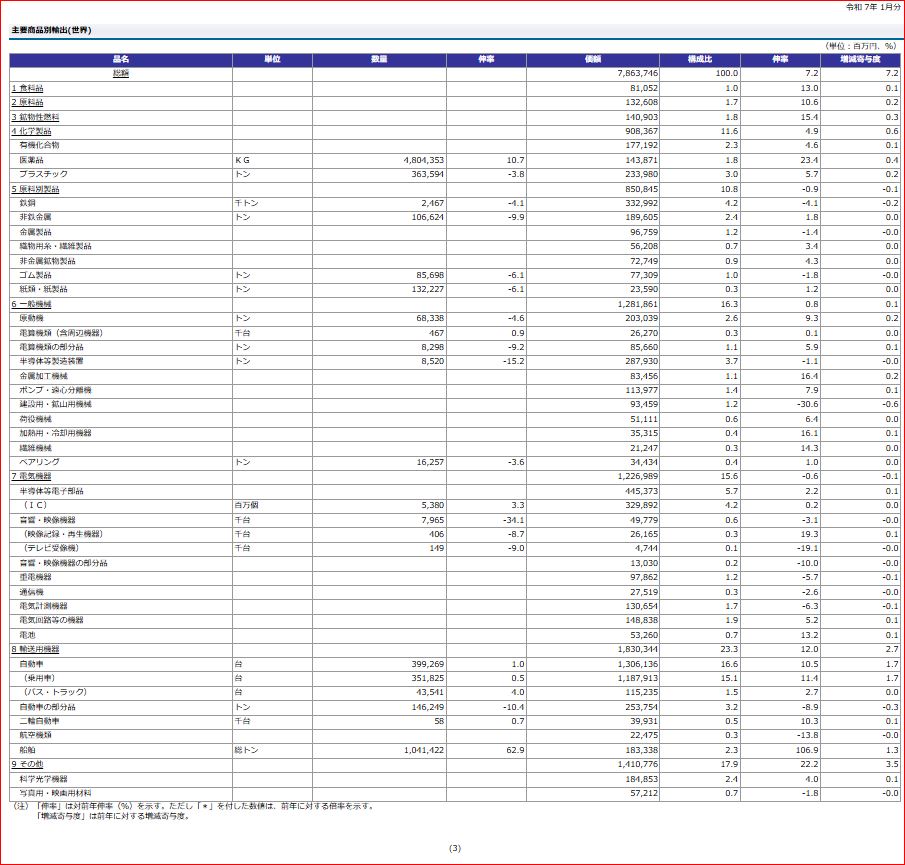Select the ゴム製品 row label
Screen dimensions: 905x865
click(x=35, y=275)
